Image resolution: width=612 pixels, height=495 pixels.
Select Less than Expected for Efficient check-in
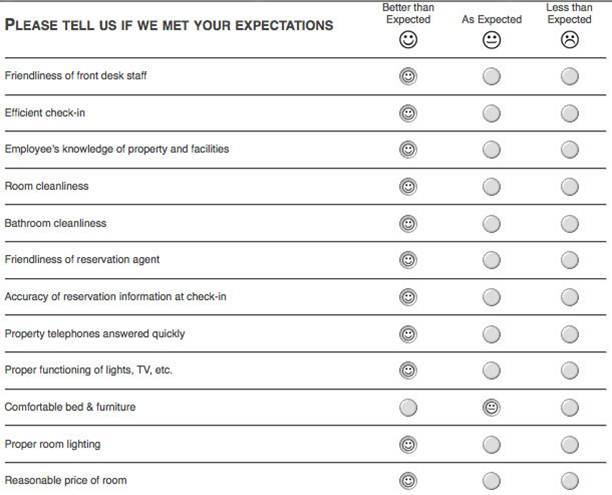coord(570,114)
